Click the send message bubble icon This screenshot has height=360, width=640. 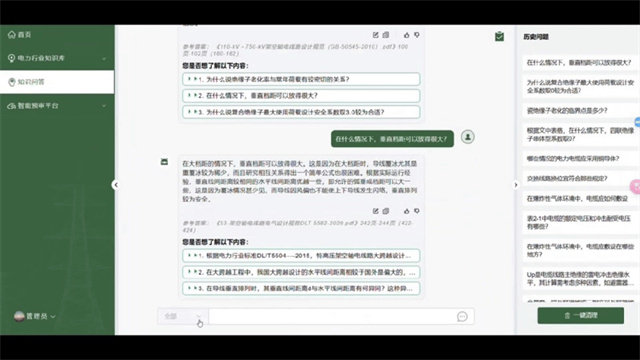tap(462, 316)
